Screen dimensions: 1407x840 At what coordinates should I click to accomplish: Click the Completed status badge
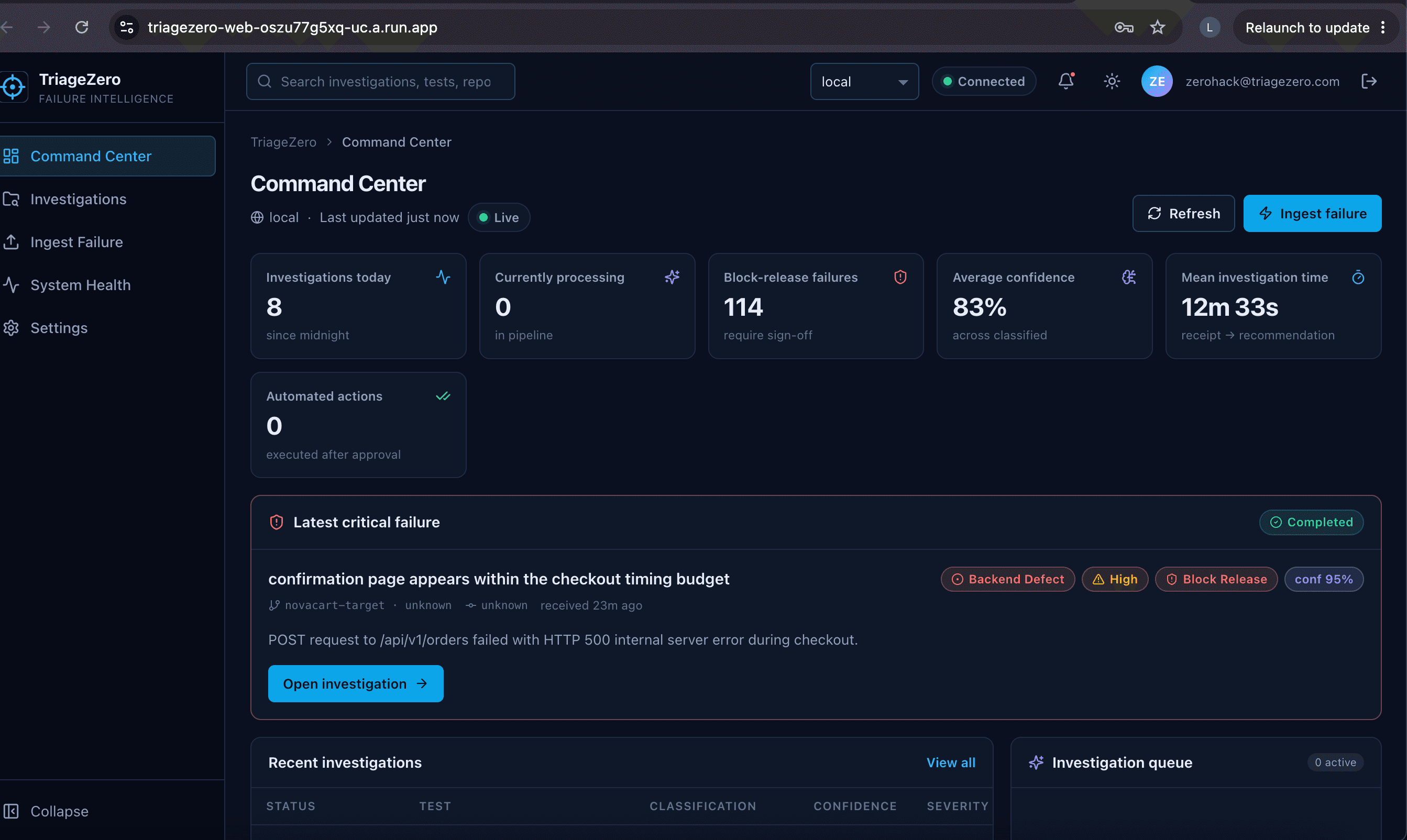pyautogui.click(x=1311, y=522)
